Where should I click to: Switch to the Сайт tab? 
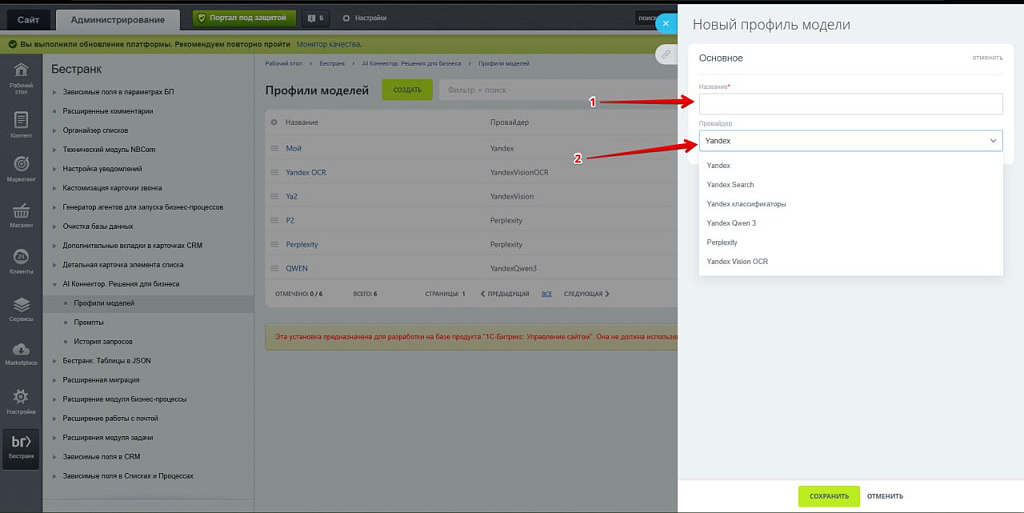click(x=28, y=18)
